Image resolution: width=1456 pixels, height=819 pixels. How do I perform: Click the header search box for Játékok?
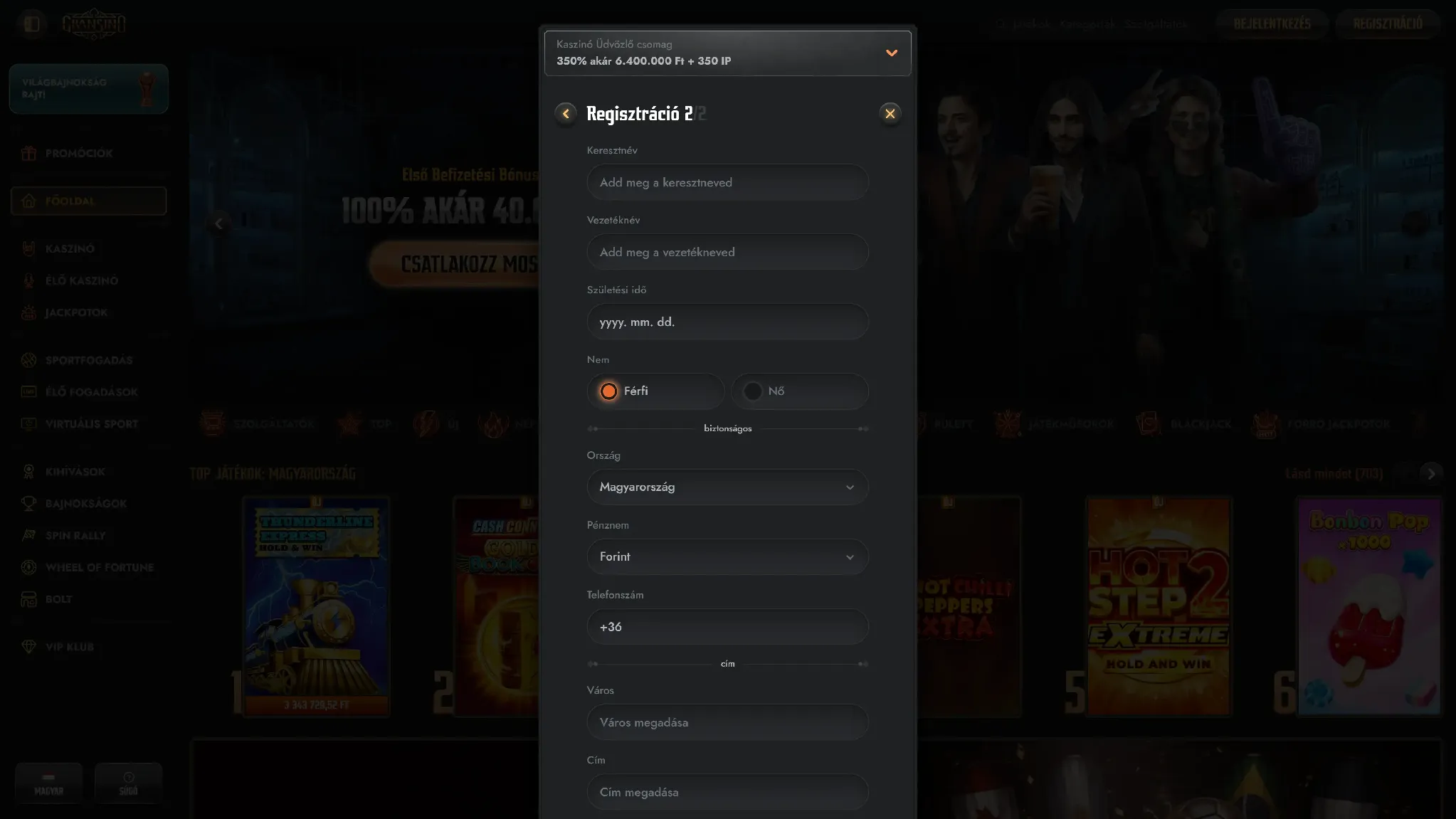(1092, 23)
